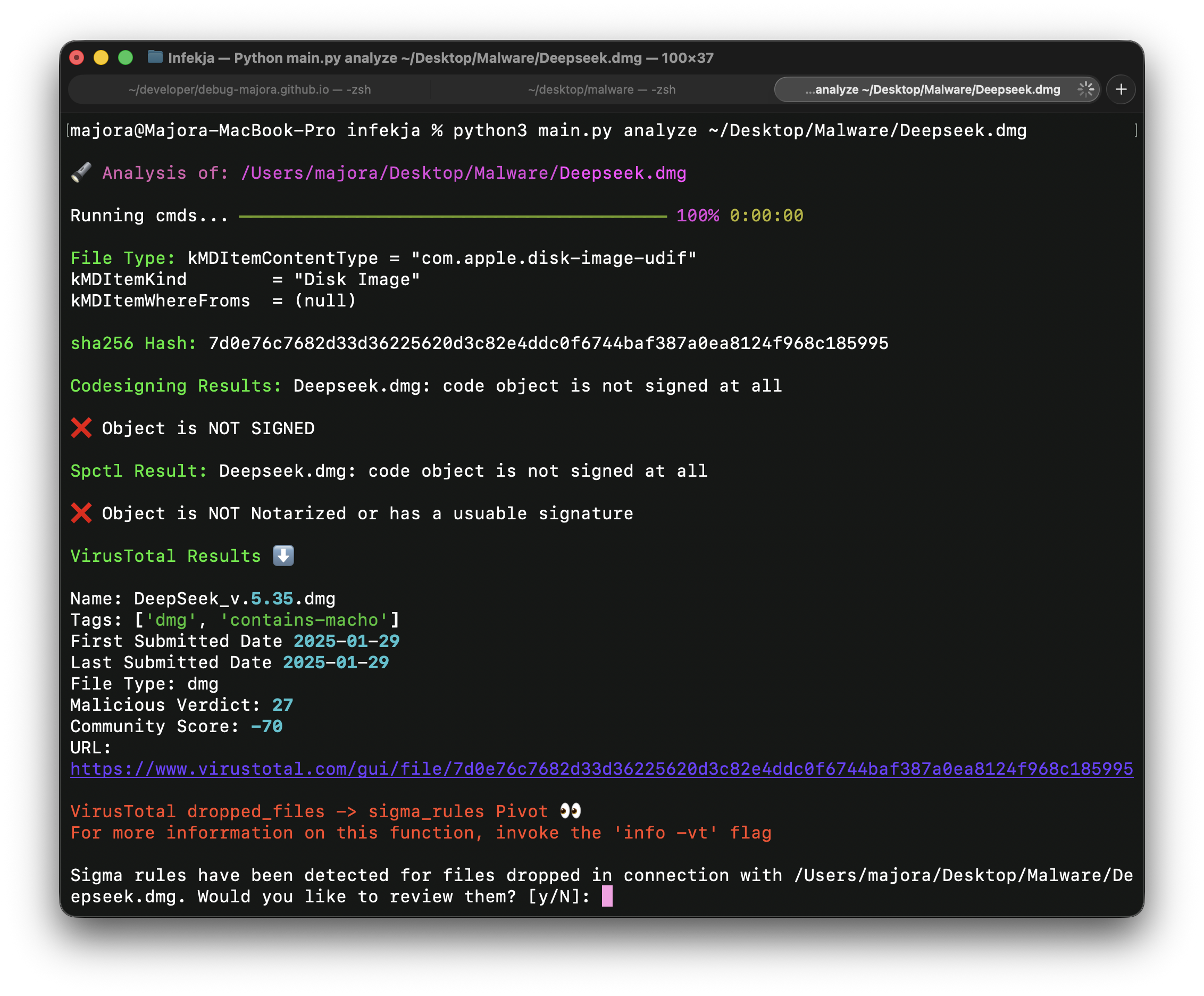Click the "Malicious Verdict: 27" value
The height and width of the screenshot is (996, 1204).
[283, 705]
